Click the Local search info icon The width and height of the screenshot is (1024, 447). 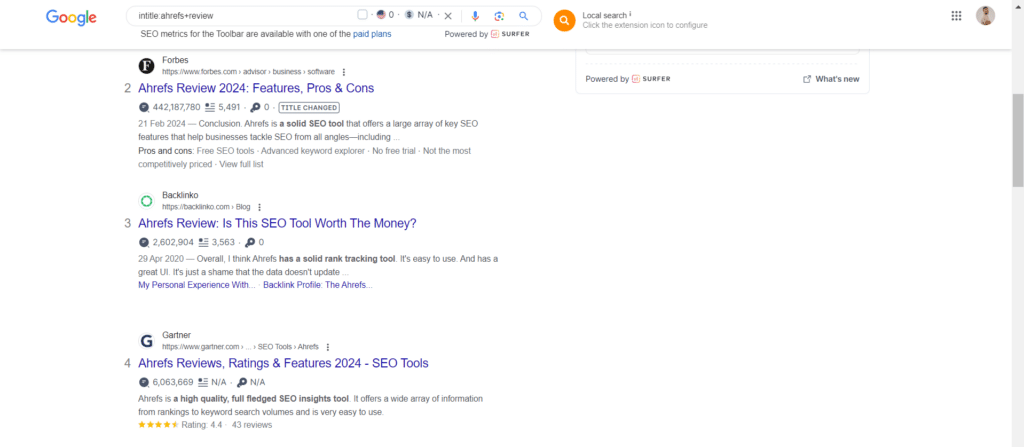click(x=630, y=14)
